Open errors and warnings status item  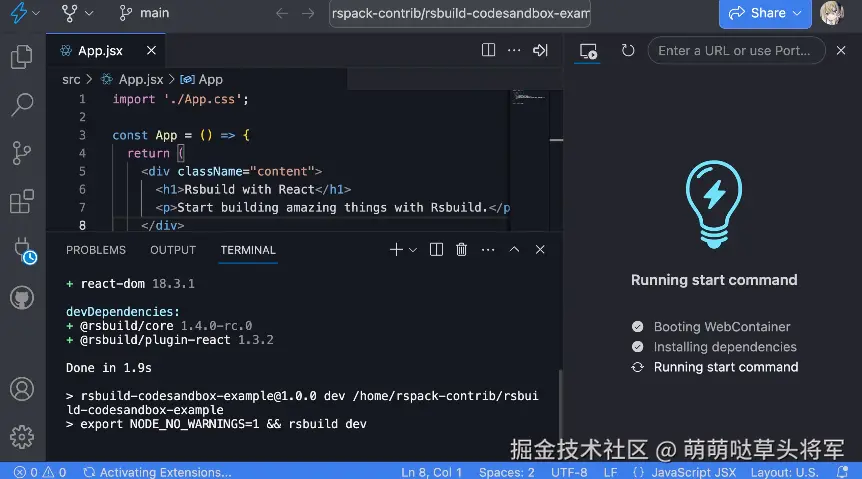click(40, 472)
